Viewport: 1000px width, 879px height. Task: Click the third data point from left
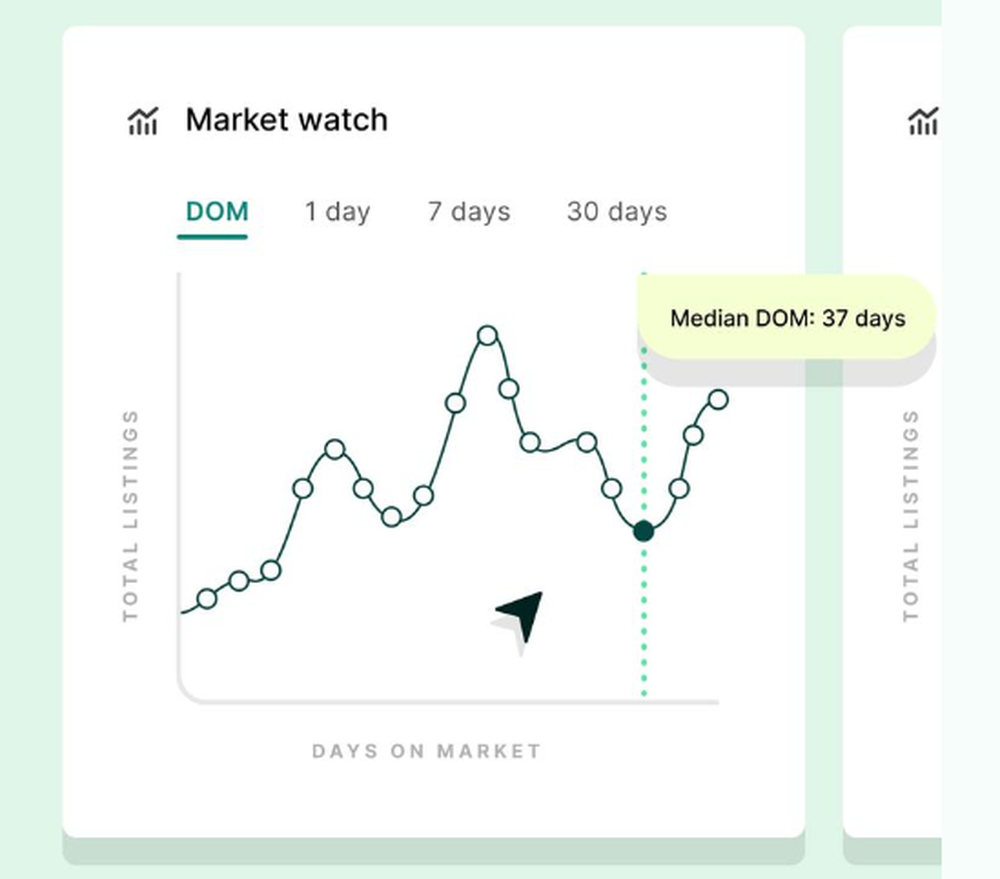(x=271, y=570)
